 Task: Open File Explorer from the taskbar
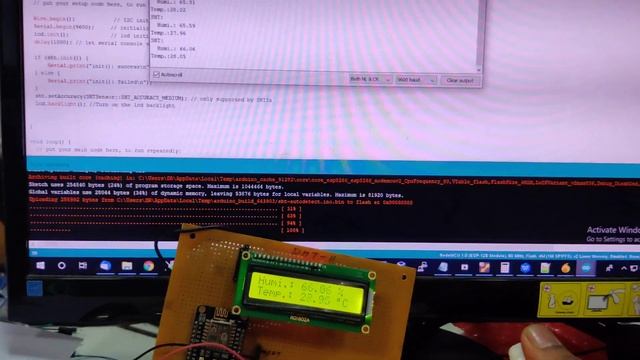[127, 266]
